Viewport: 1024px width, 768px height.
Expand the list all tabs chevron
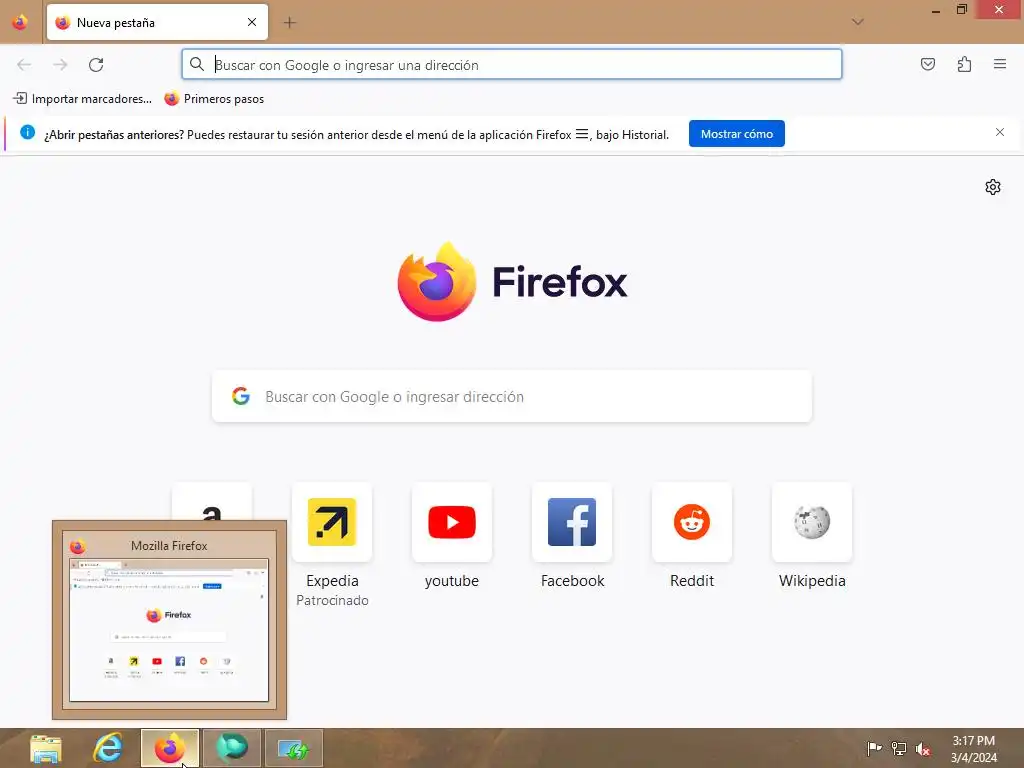857,22
